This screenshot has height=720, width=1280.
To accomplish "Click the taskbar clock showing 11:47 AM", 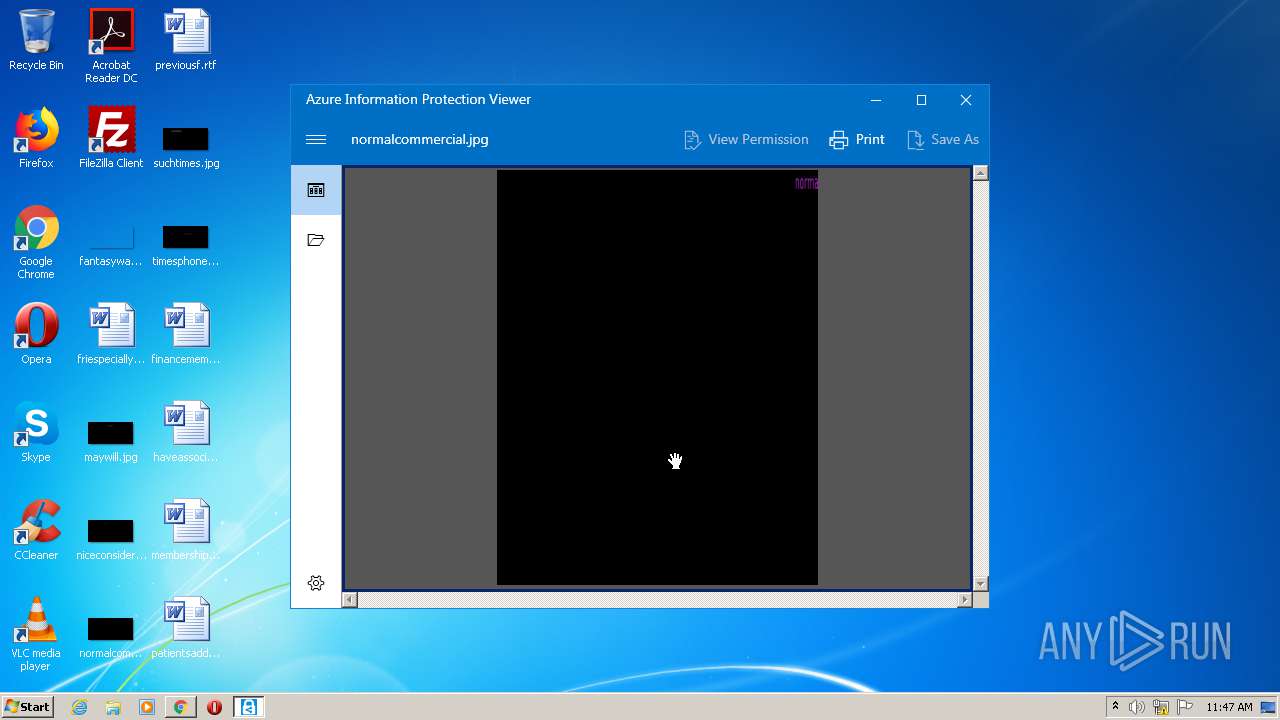I will pos(1229,707).
